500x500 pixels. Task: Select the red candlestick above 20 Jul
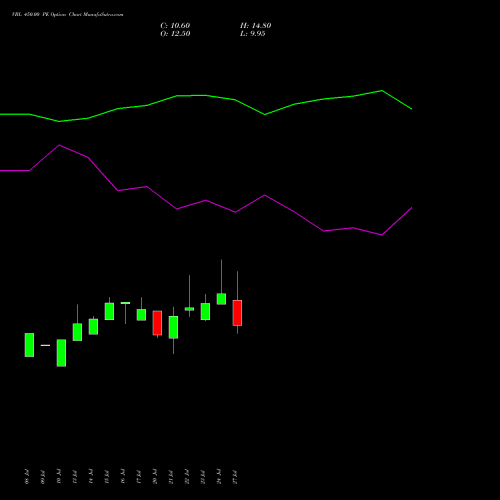pos(157,323)
